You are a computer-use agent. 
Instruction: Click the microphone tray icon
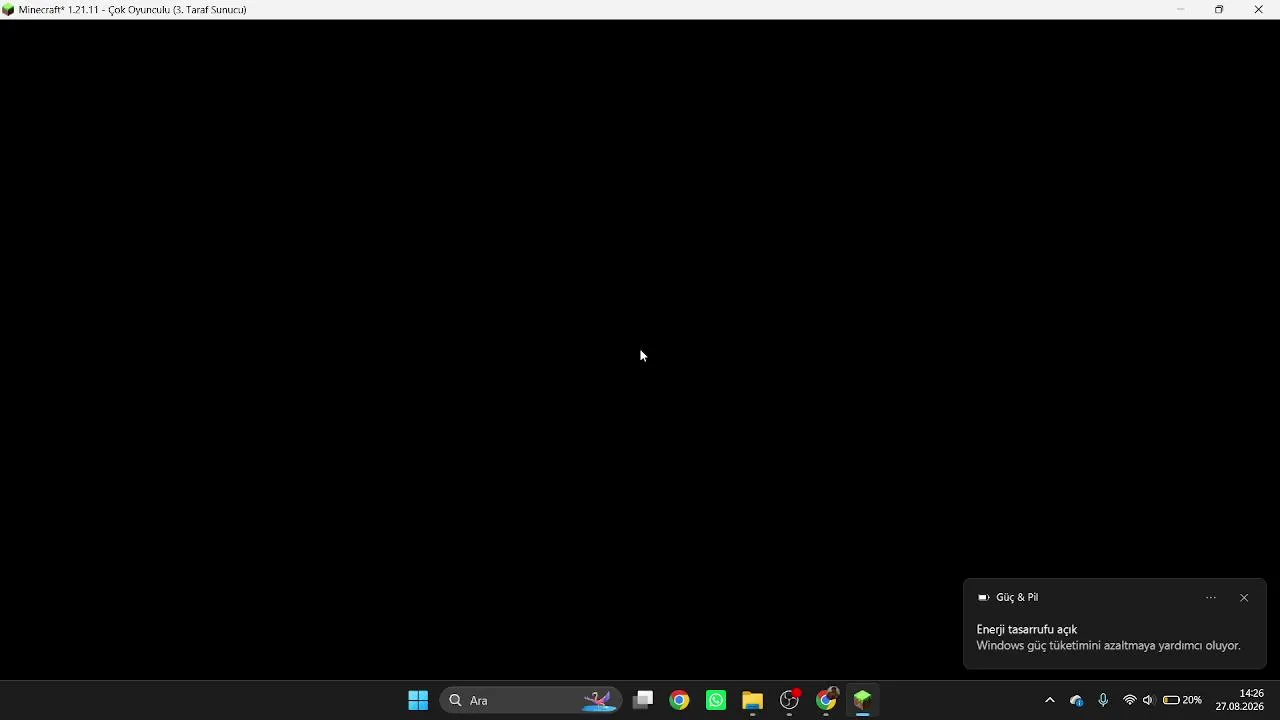click(x=1103, y=700)
